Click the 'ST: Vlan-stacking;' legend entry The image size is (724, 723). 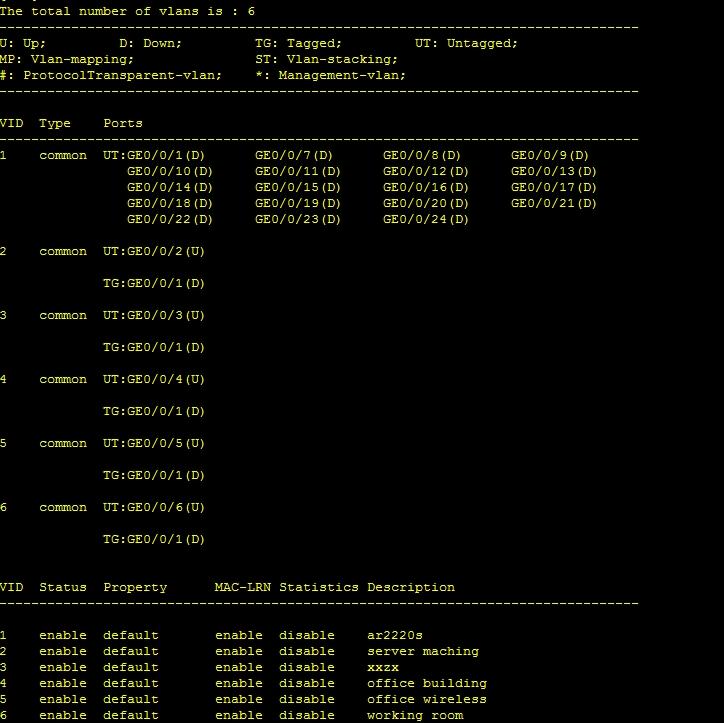coord(326,60)
